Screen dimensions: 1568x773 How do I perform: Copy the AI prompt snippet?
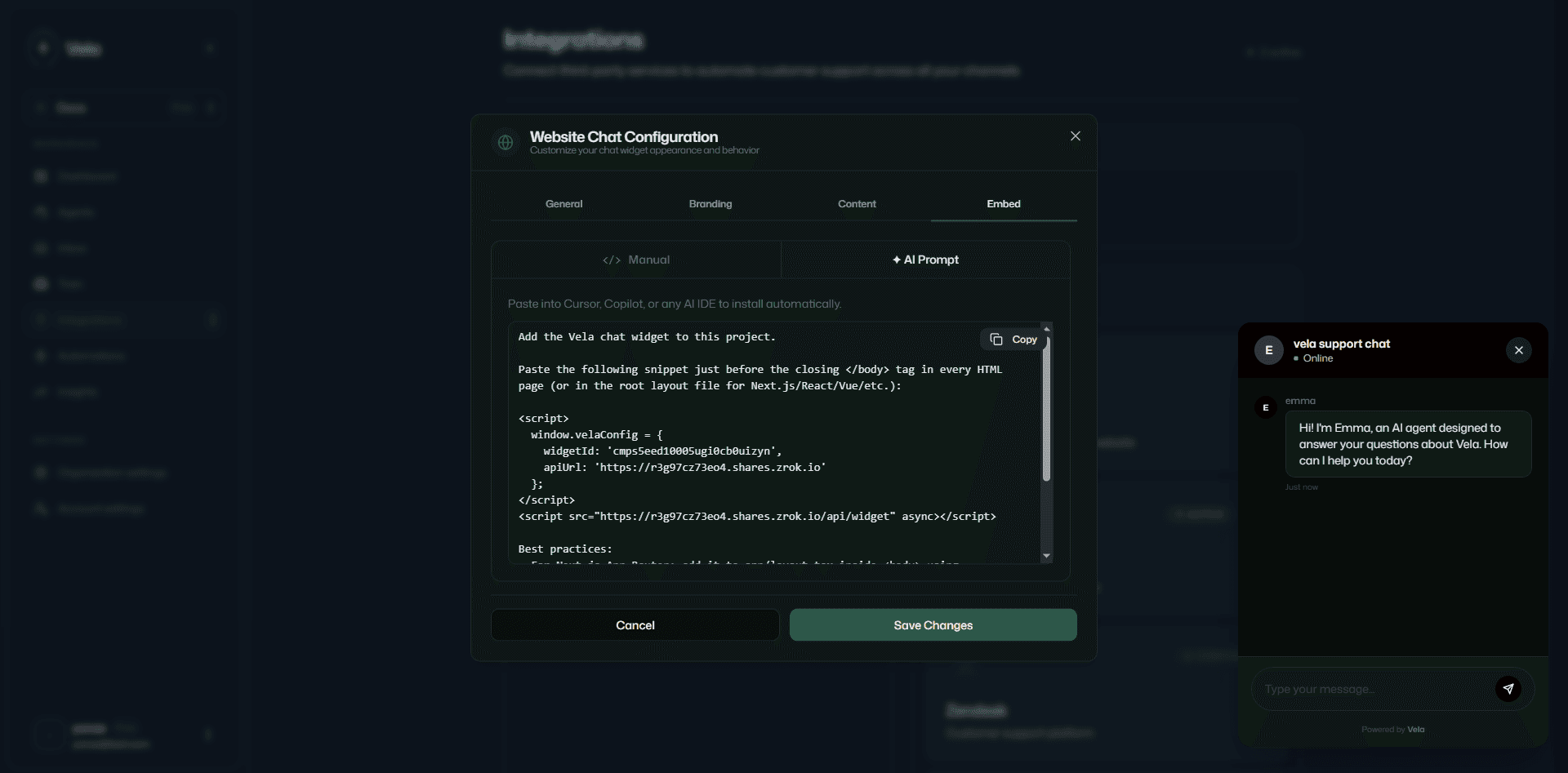pyautogui.click(x=1013, y=340)
